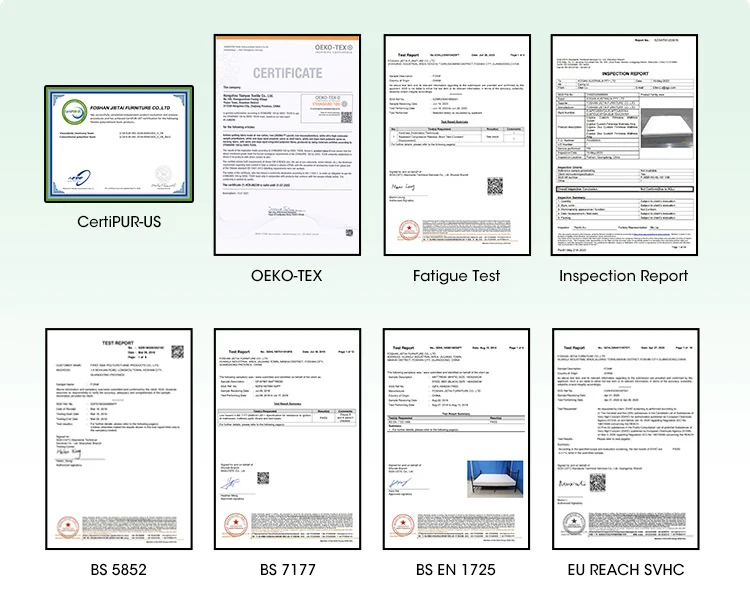Click the red stamp on BS 7177 report
The width and height of the screenshot is (750, 601).
pyautogui.click(x=236, y=524)
